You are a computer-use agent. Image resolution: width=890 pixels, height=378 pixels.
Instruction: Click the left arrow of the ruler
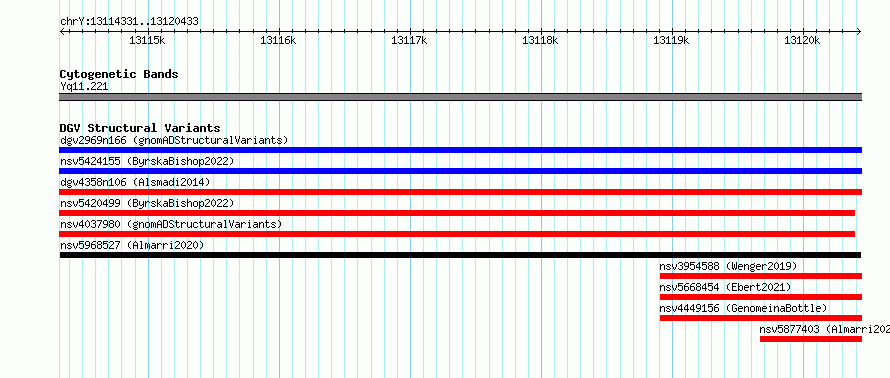pyautogui.click(x=62, y=31)
